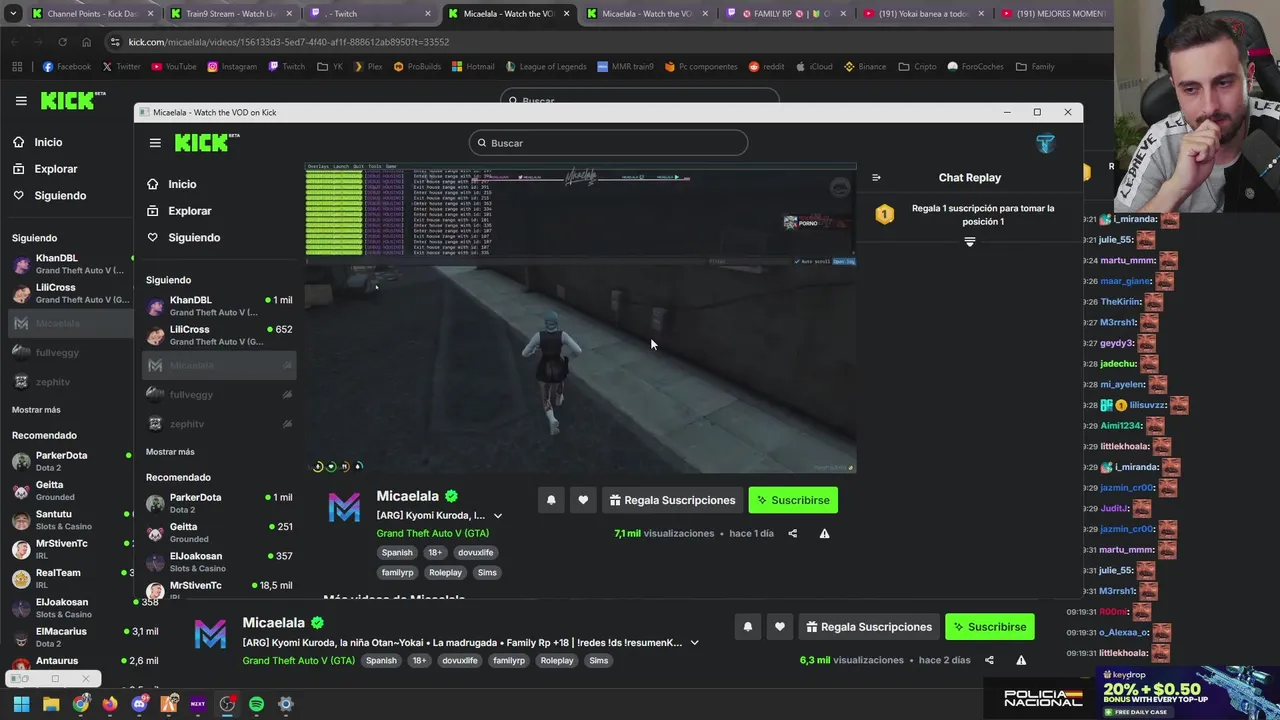Open League of Legends bookmark

[x=544, y=67]
